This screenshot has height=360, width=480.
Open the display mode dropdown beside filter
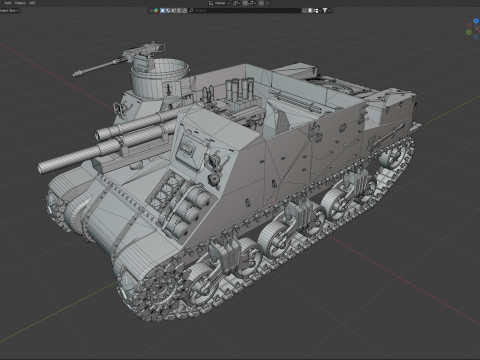(316, 10)
